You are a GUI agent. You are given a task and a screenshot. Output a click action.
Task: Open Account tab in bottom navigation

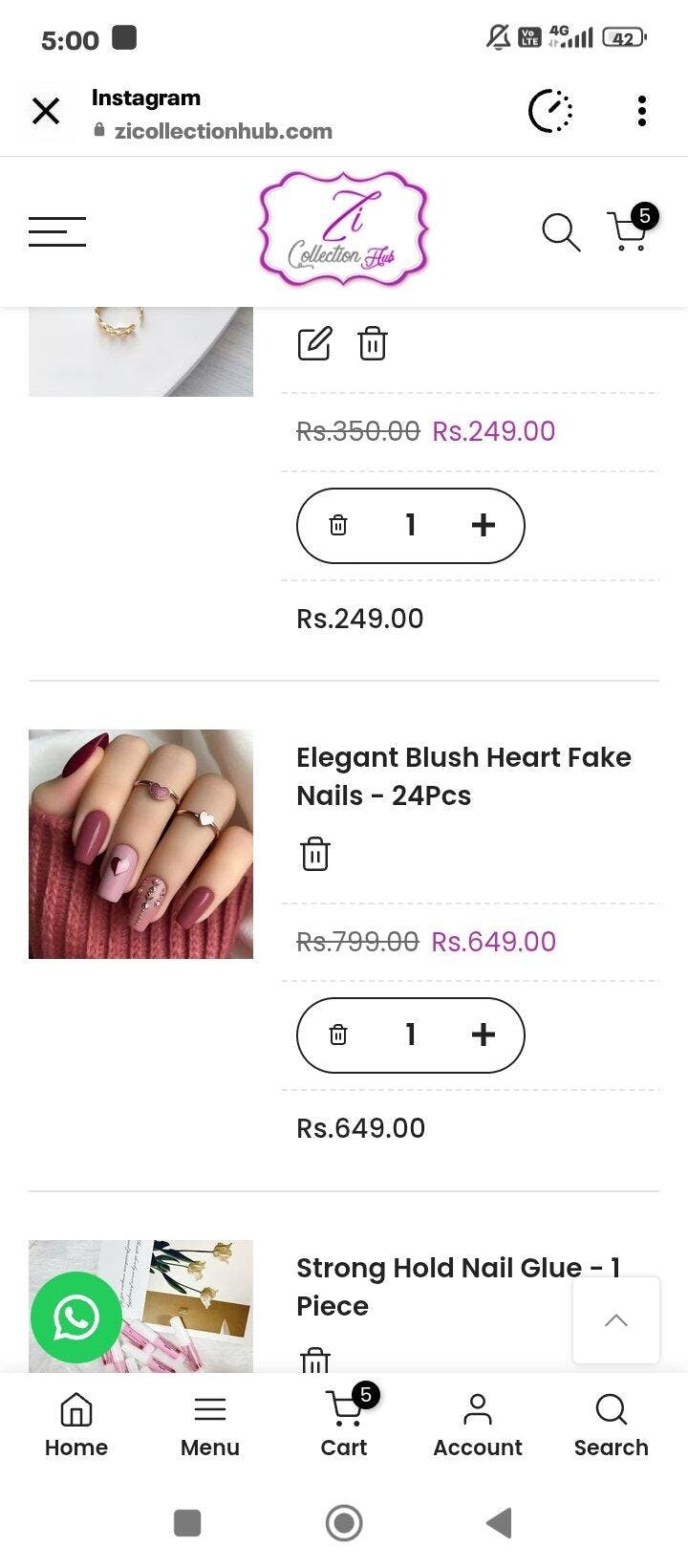coord(478,1425)
